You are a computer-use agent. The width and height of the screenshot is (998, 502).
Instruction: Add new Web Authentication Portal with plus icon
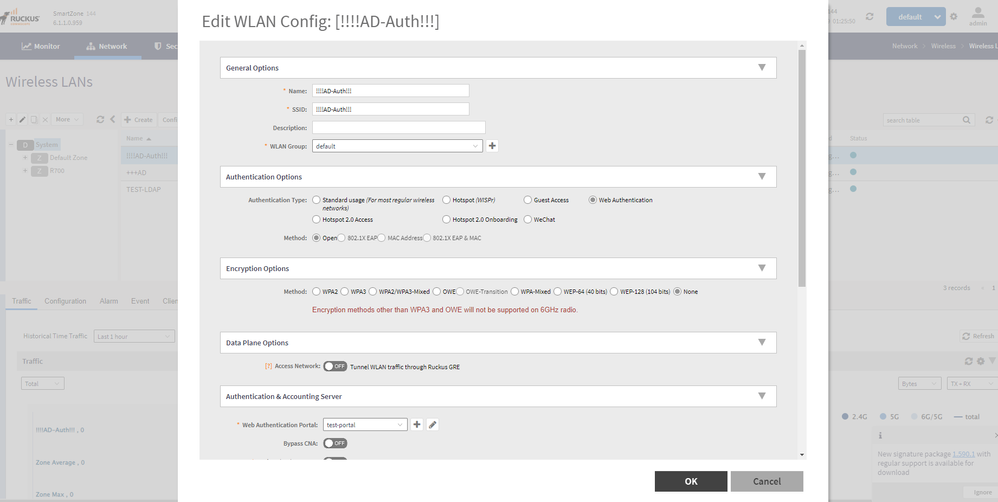[417, 425]
